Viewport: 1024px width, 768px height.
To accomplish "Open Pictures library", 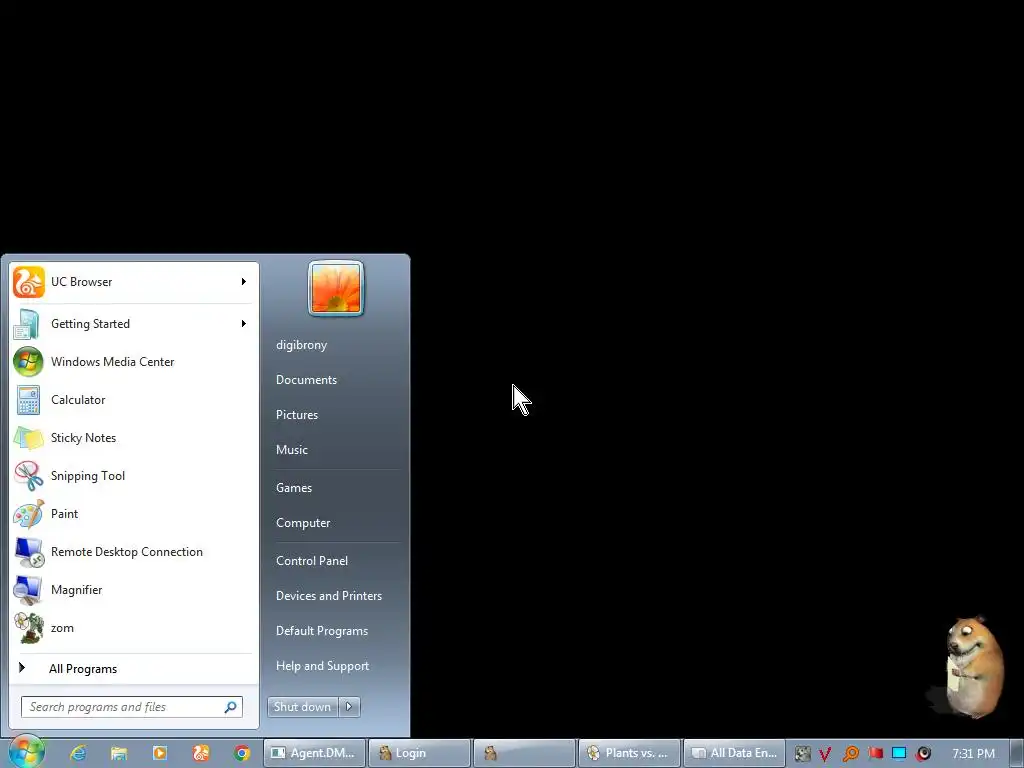I will (x=296, y=415).
